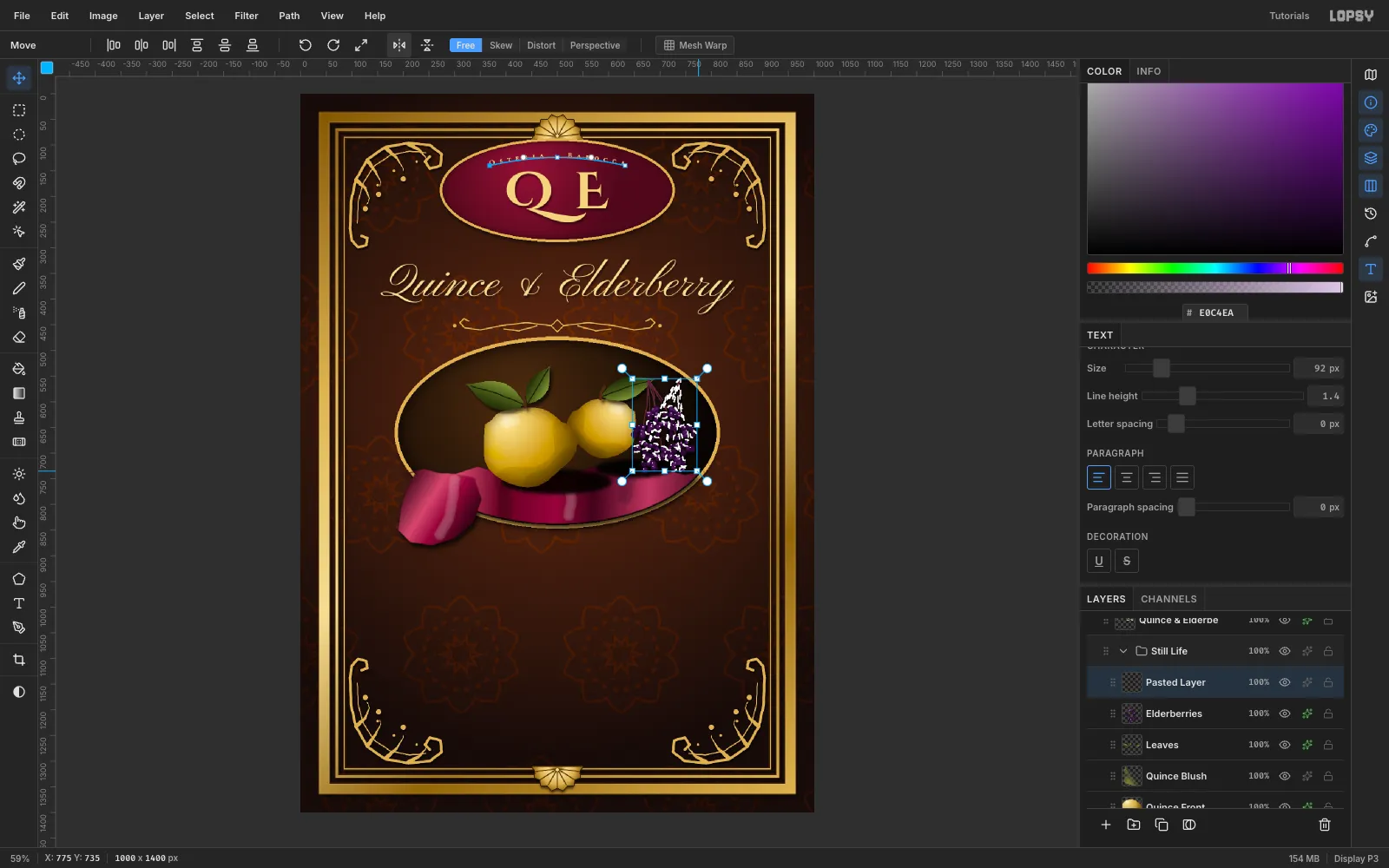This screenshot has width=1389, height=868.
Task: Lock the Elderberries layer
Action: pos(1328,713)
